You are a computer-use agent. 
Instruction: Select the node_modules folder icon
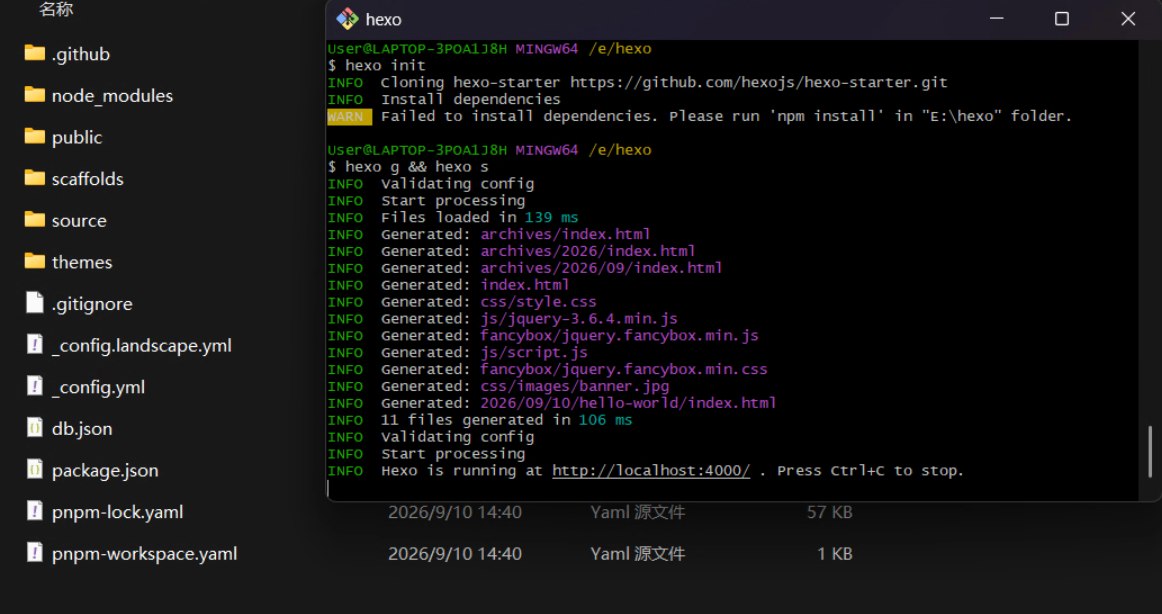coord(34,95)
